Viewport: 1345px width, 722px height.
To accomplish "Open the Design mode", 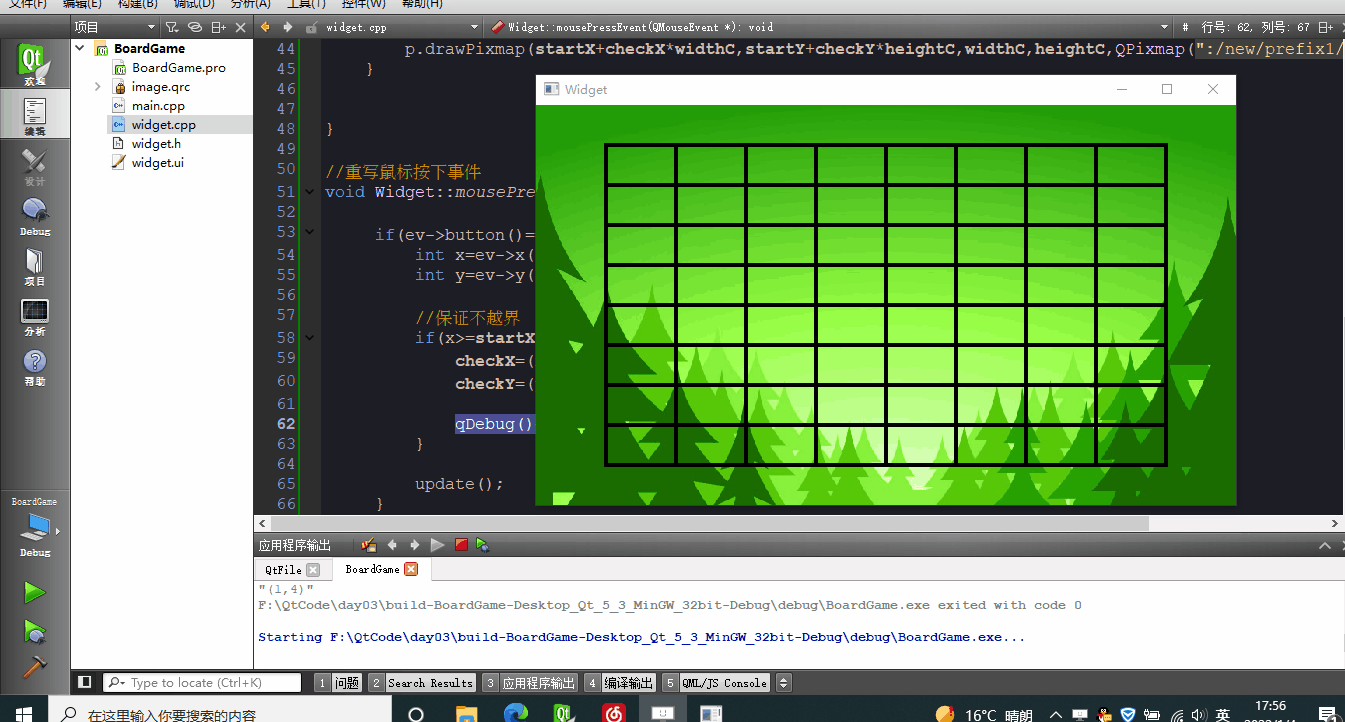I will coord(34,165).
